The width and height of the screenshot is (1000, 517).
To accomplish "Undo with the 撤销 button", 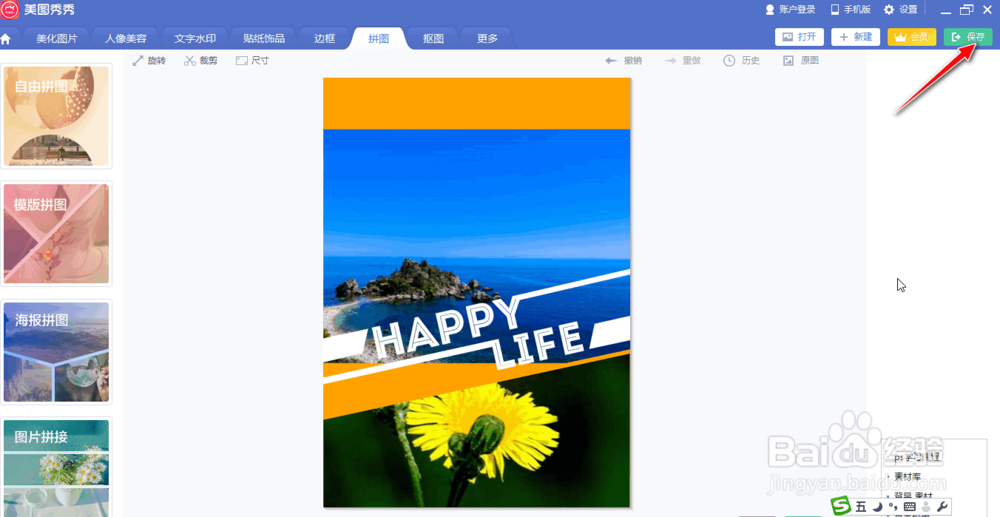I will point(623,61).
